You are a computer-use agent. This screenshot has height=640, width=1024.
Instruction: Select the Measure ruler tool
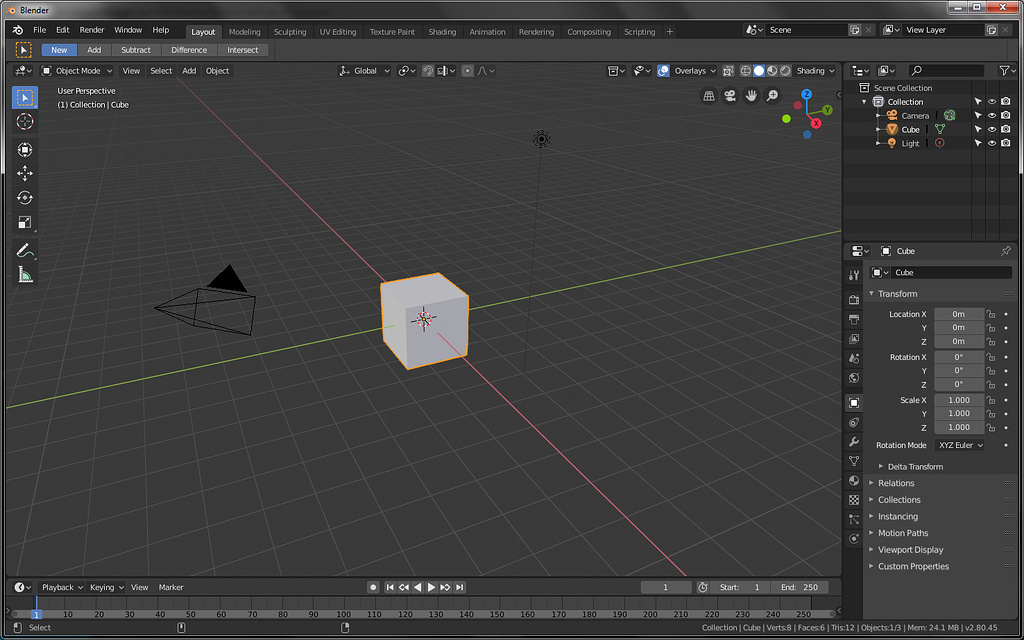(x=25, y=275)
